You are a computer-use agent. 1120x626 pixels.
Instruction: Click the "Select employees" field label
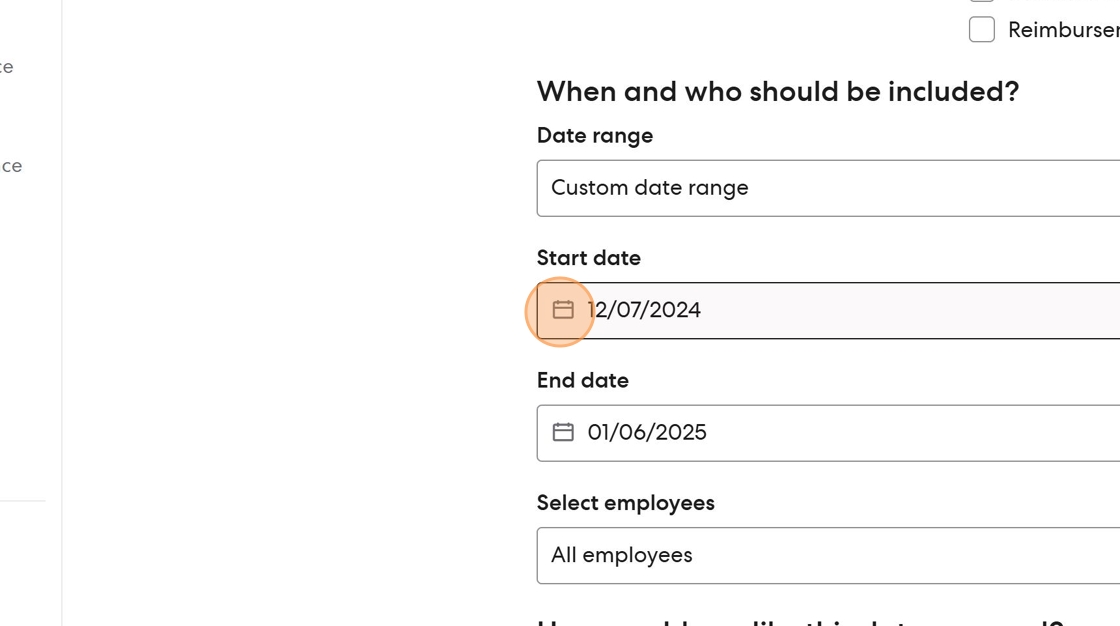pyautogui.click(x=626, y=502)
